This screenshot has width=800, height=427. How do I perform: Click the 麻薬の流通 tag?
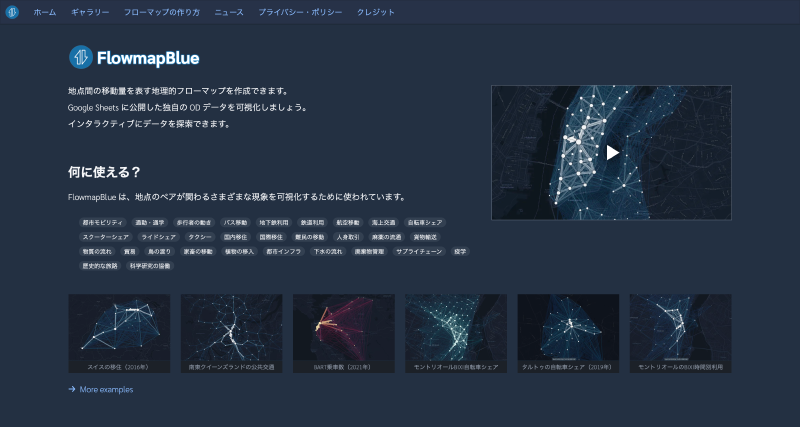click(x=386, y=237)
